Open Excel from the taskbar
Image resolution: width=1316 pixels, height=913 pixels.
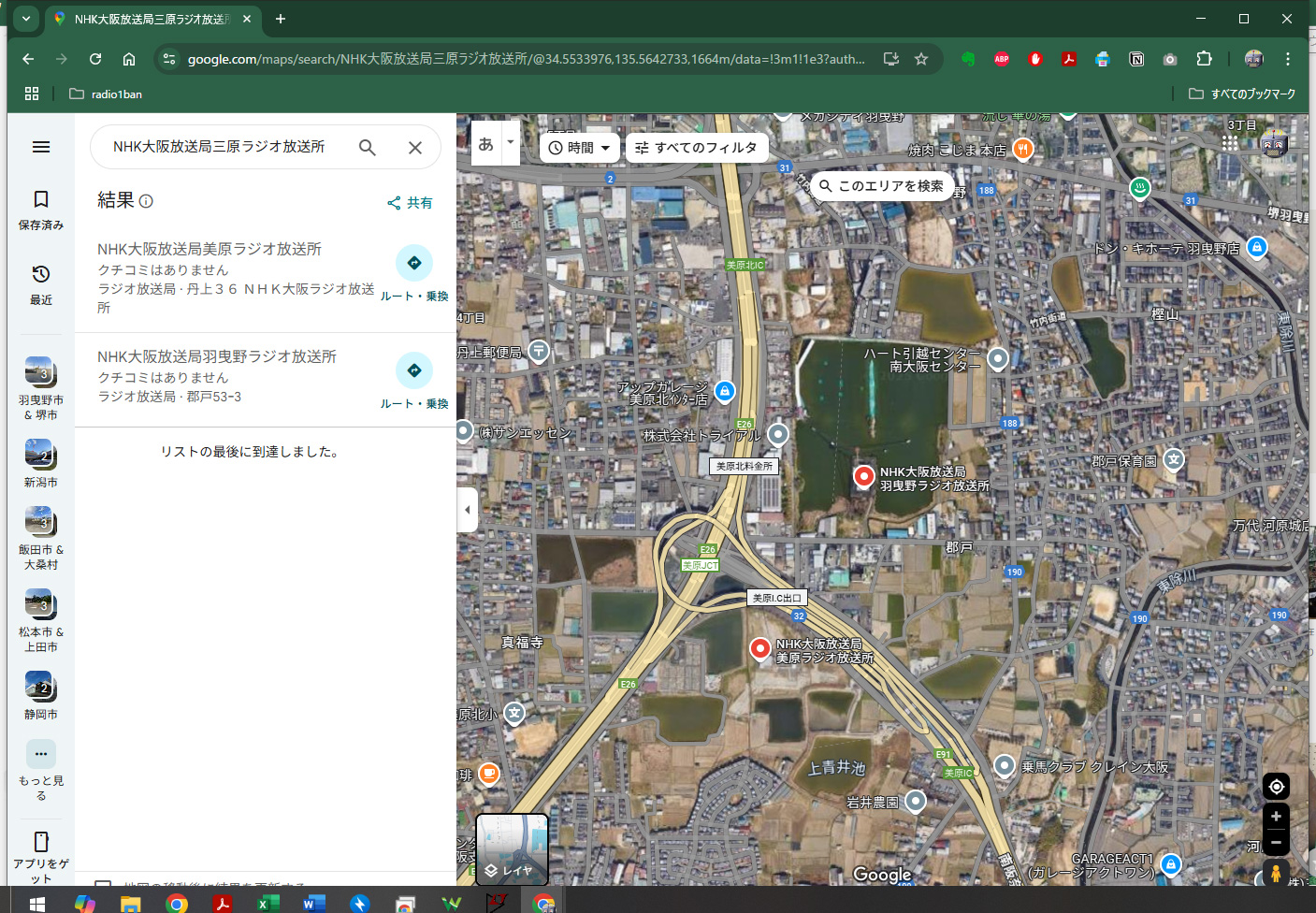click(268, 904)
